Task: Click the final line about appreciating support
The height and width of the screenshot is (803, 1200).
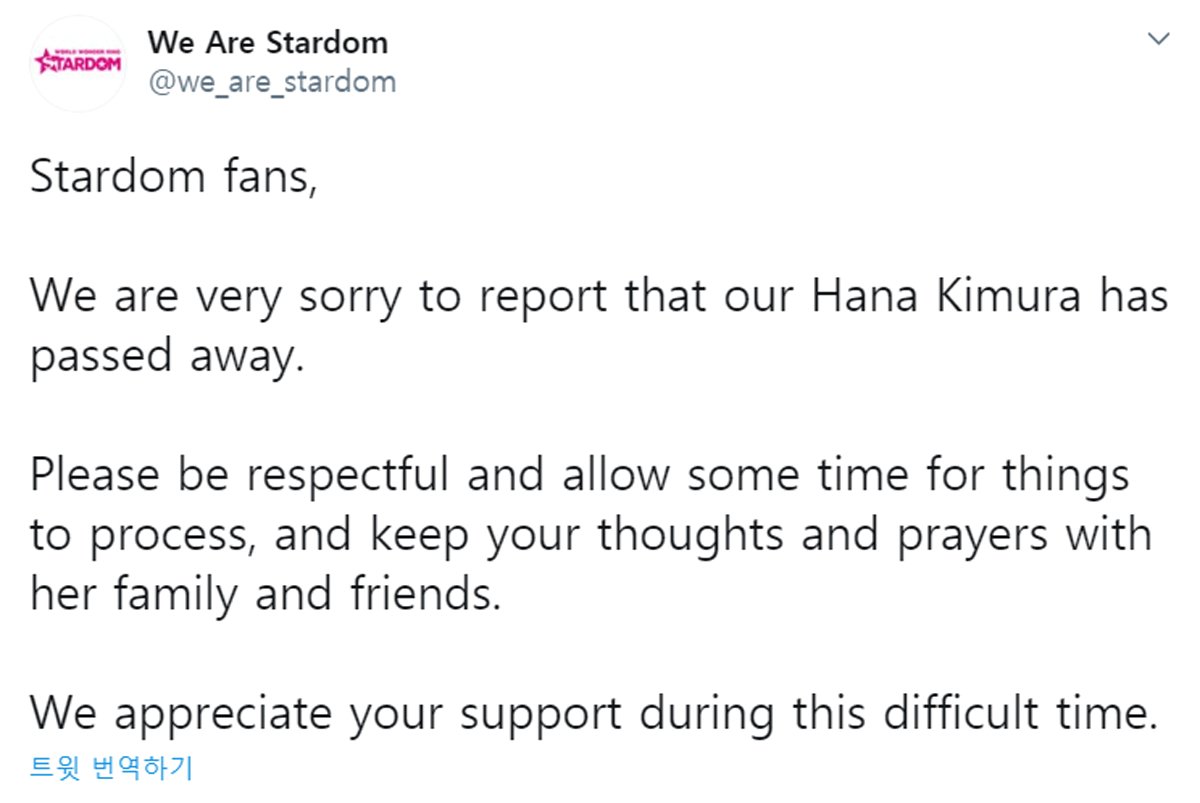Action: pyautogui.click(x=590, y=714)
